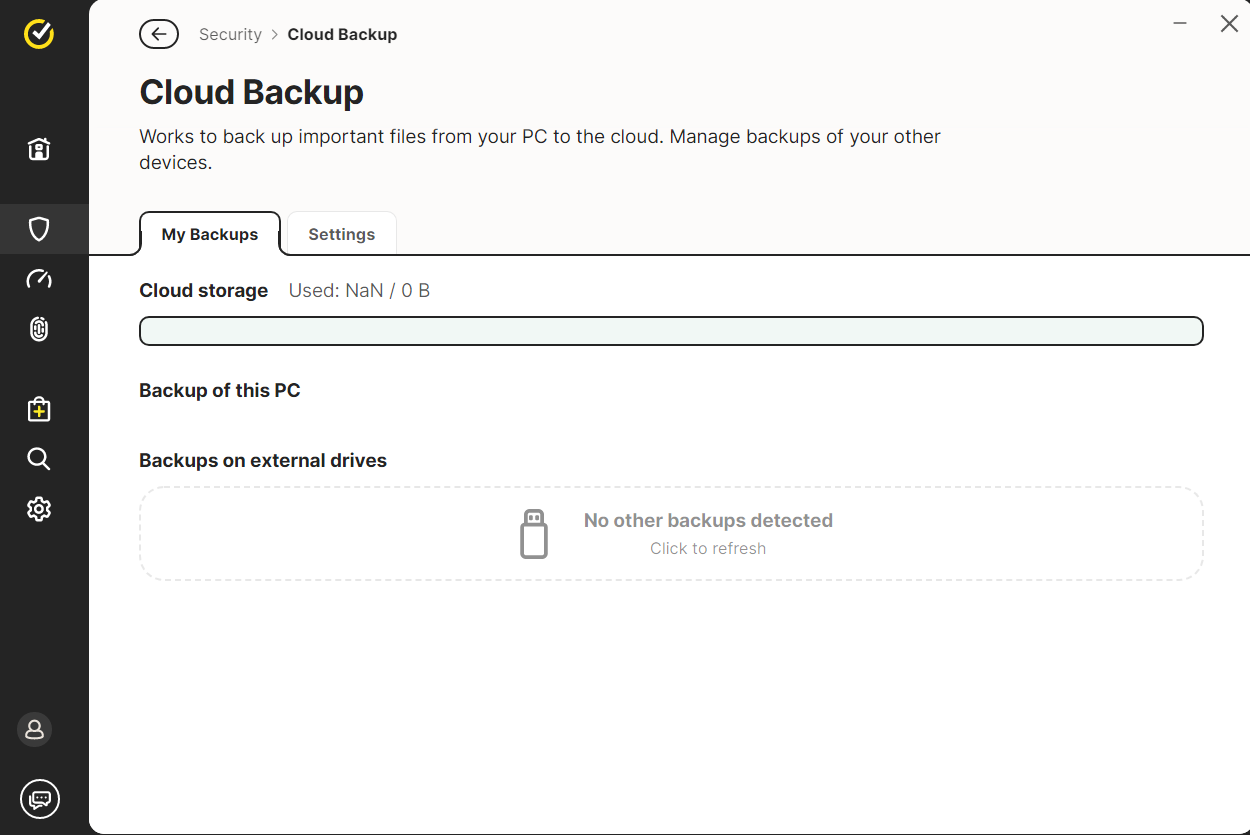The image size is (1250, 835).
Task: Click the Norton checkmark logo
Action: point(39,34)
